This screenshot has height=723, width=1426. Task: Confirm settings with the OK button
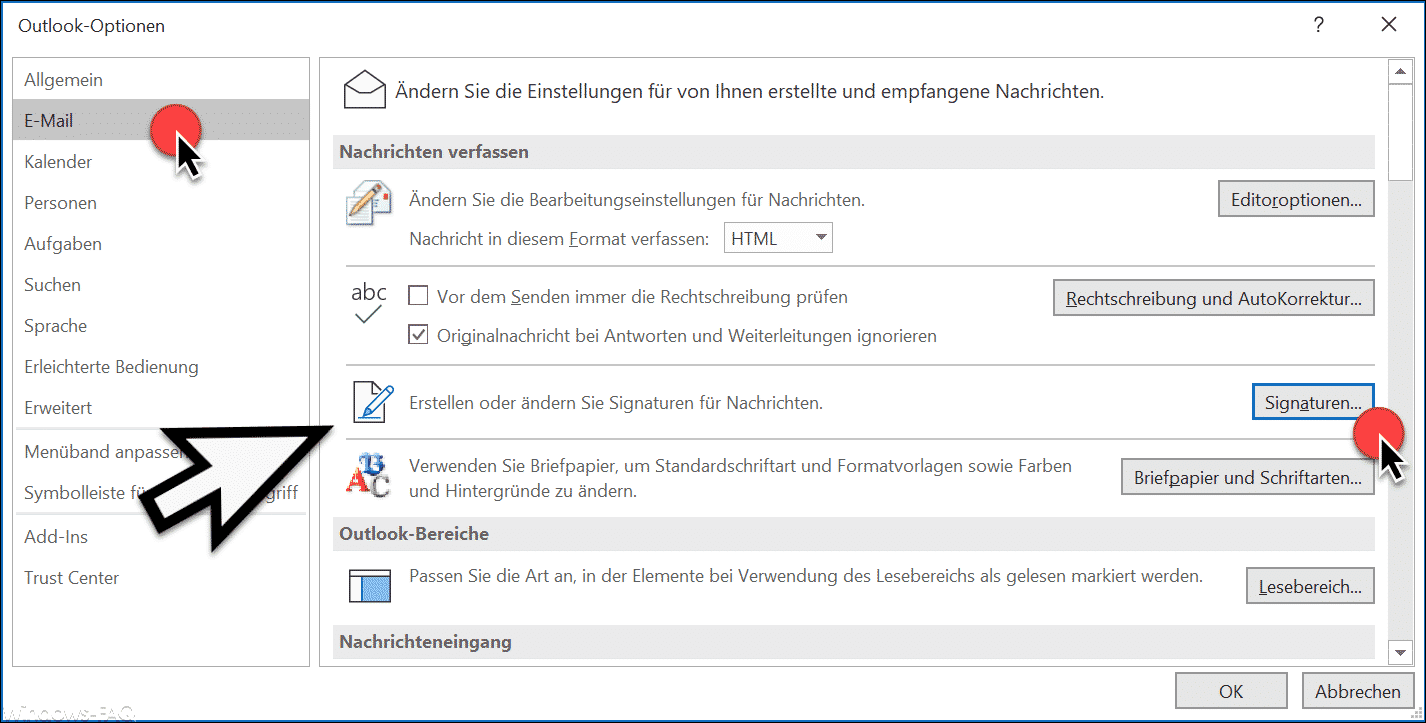(x=1231, y=691)
